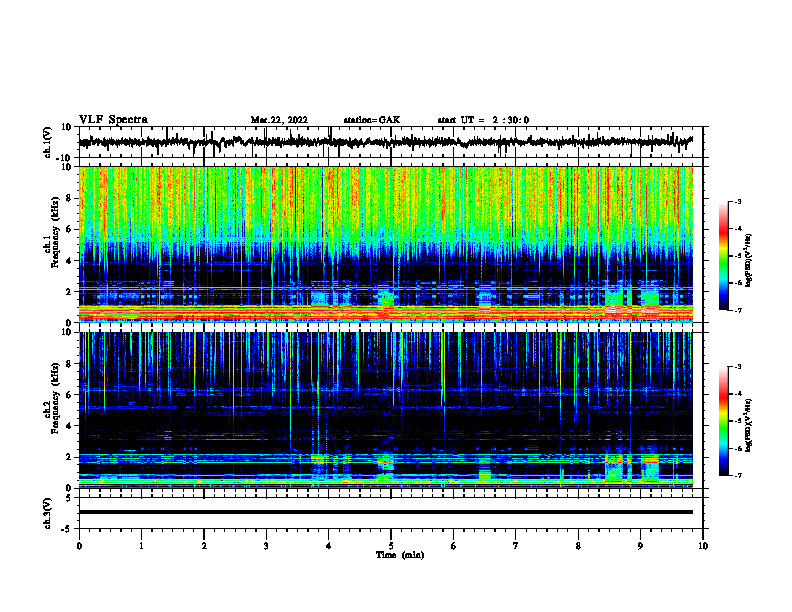Click the "6" kHz tick on ch.1 frequency axis

(x=69, y=229)
